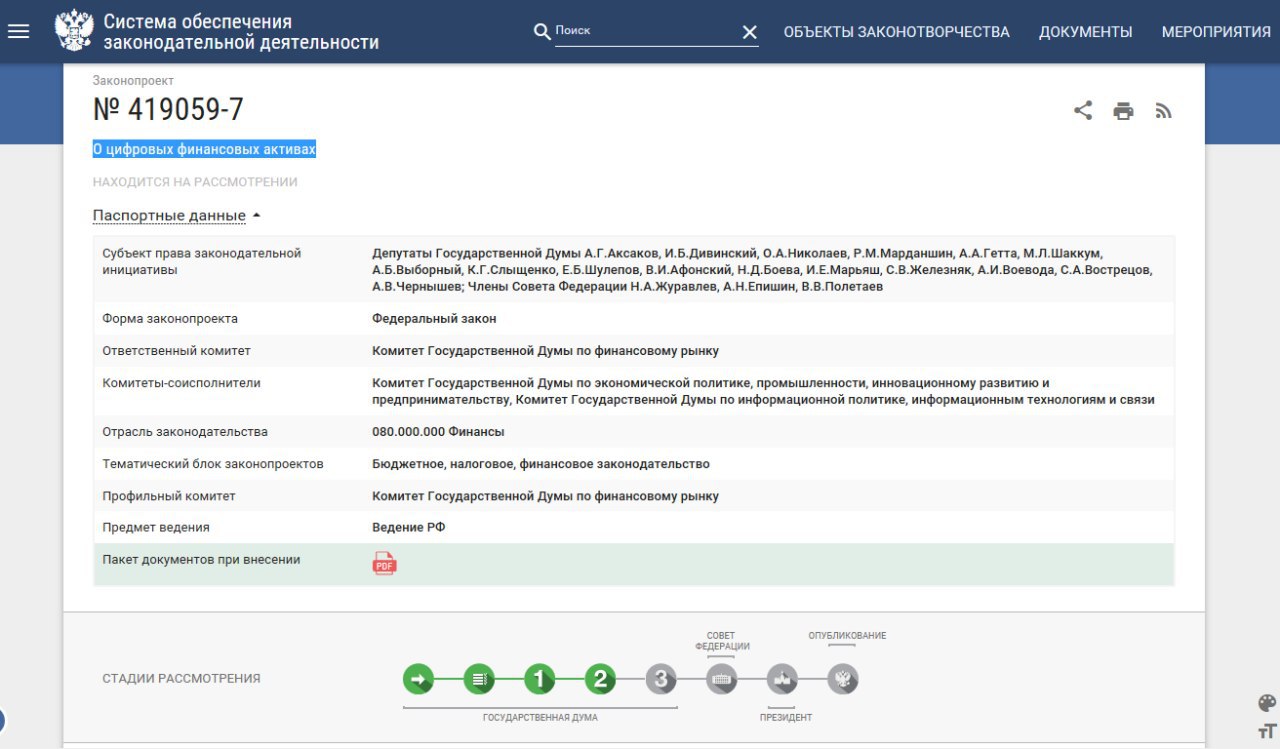Click the site title Система обеспечения законодательной деятельности

click(x=241, y=32)
